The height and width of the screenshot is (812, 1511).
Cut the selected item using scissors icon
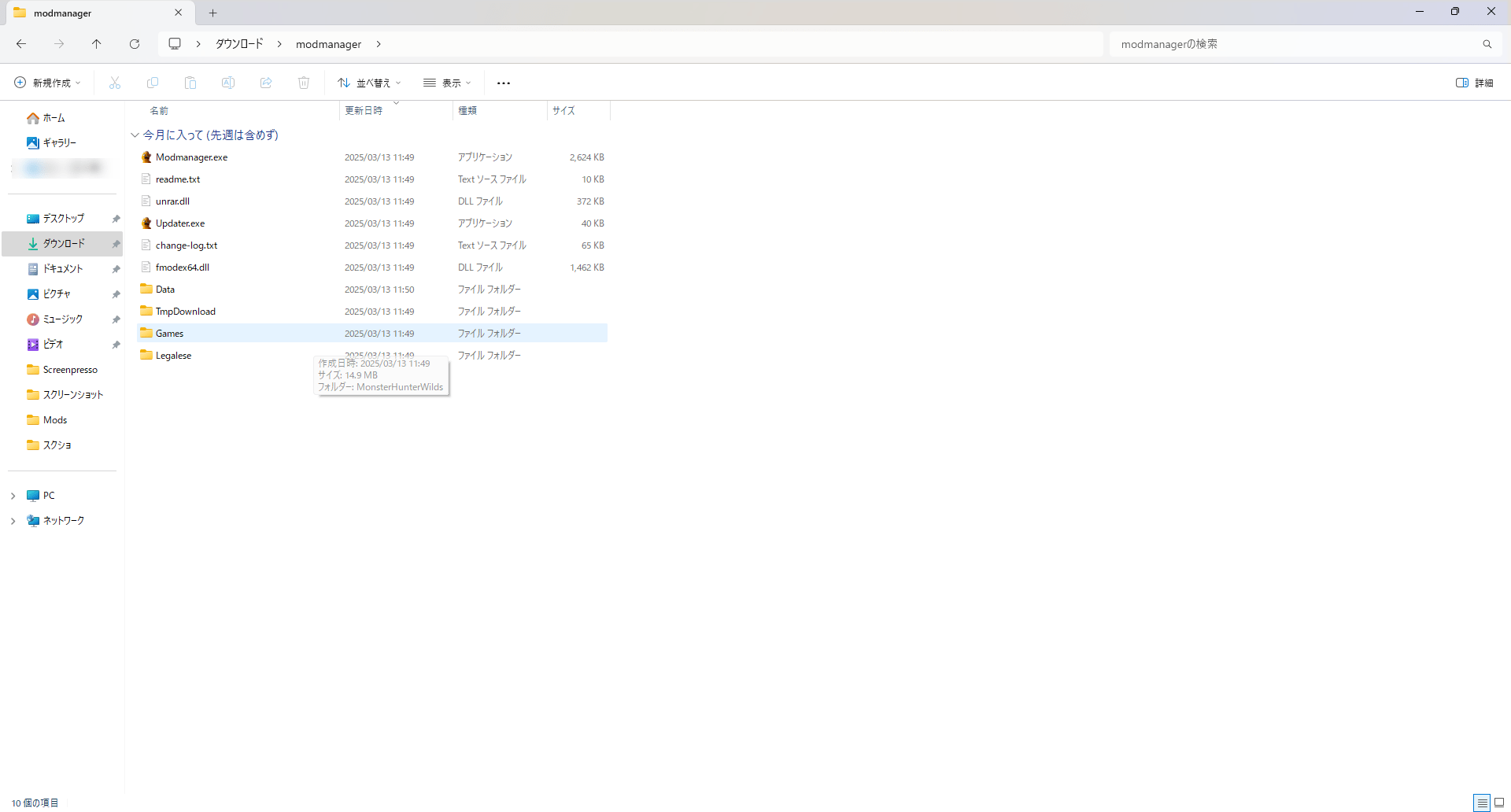coord(115,83)
